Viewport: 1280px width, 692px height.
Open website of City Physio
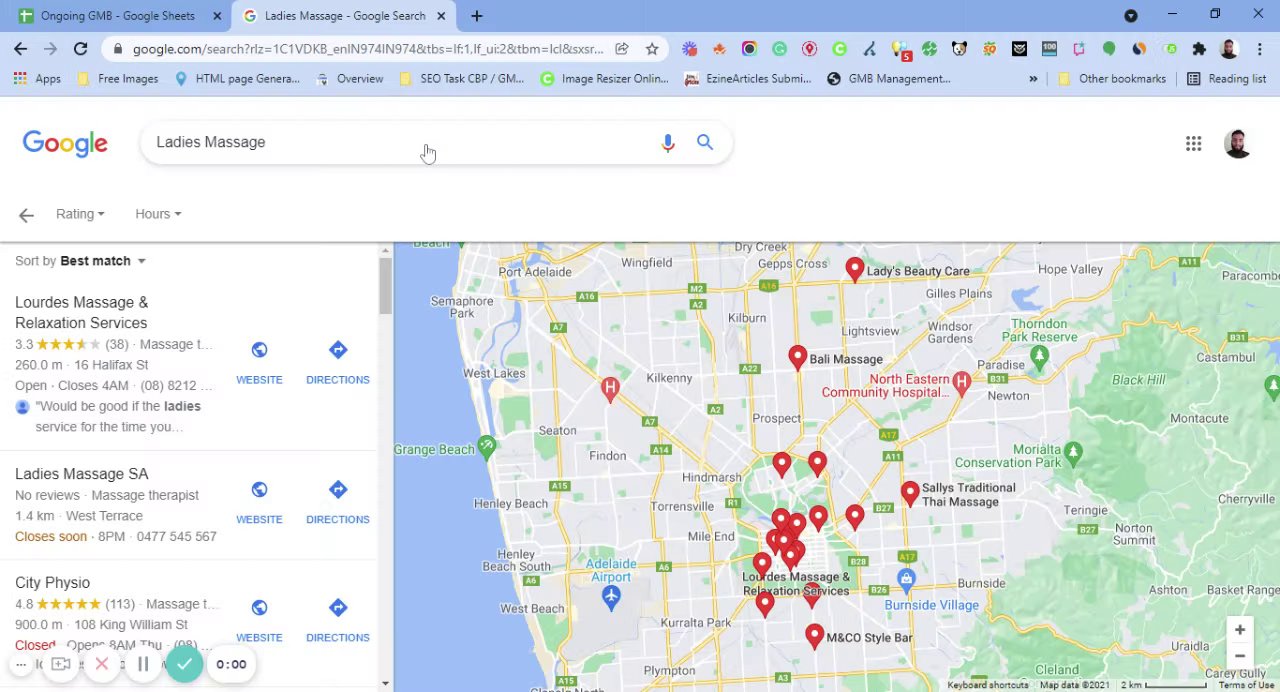click(259, 620)
